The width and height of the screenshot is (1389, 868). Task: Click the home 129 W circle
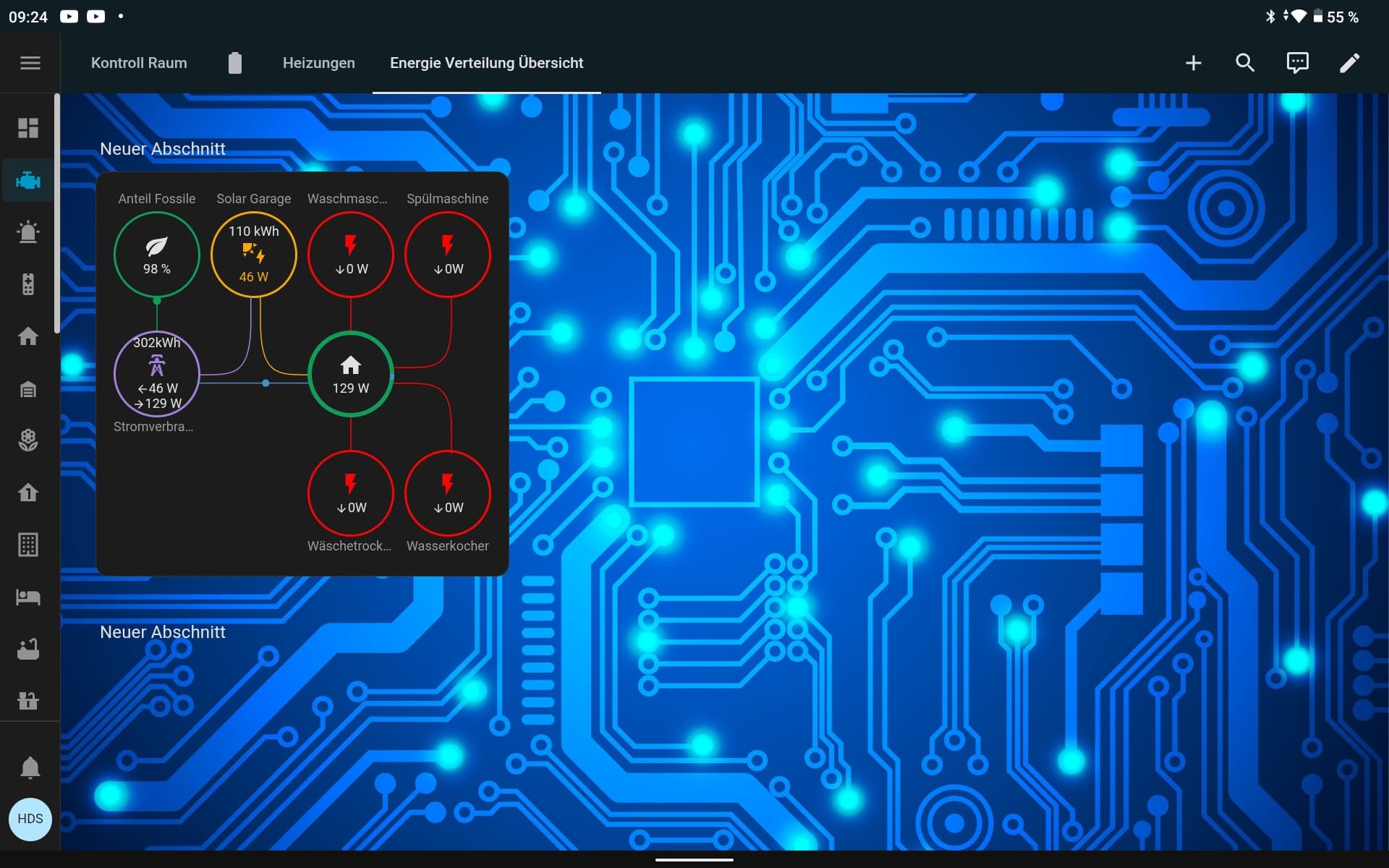coord(350,374)
